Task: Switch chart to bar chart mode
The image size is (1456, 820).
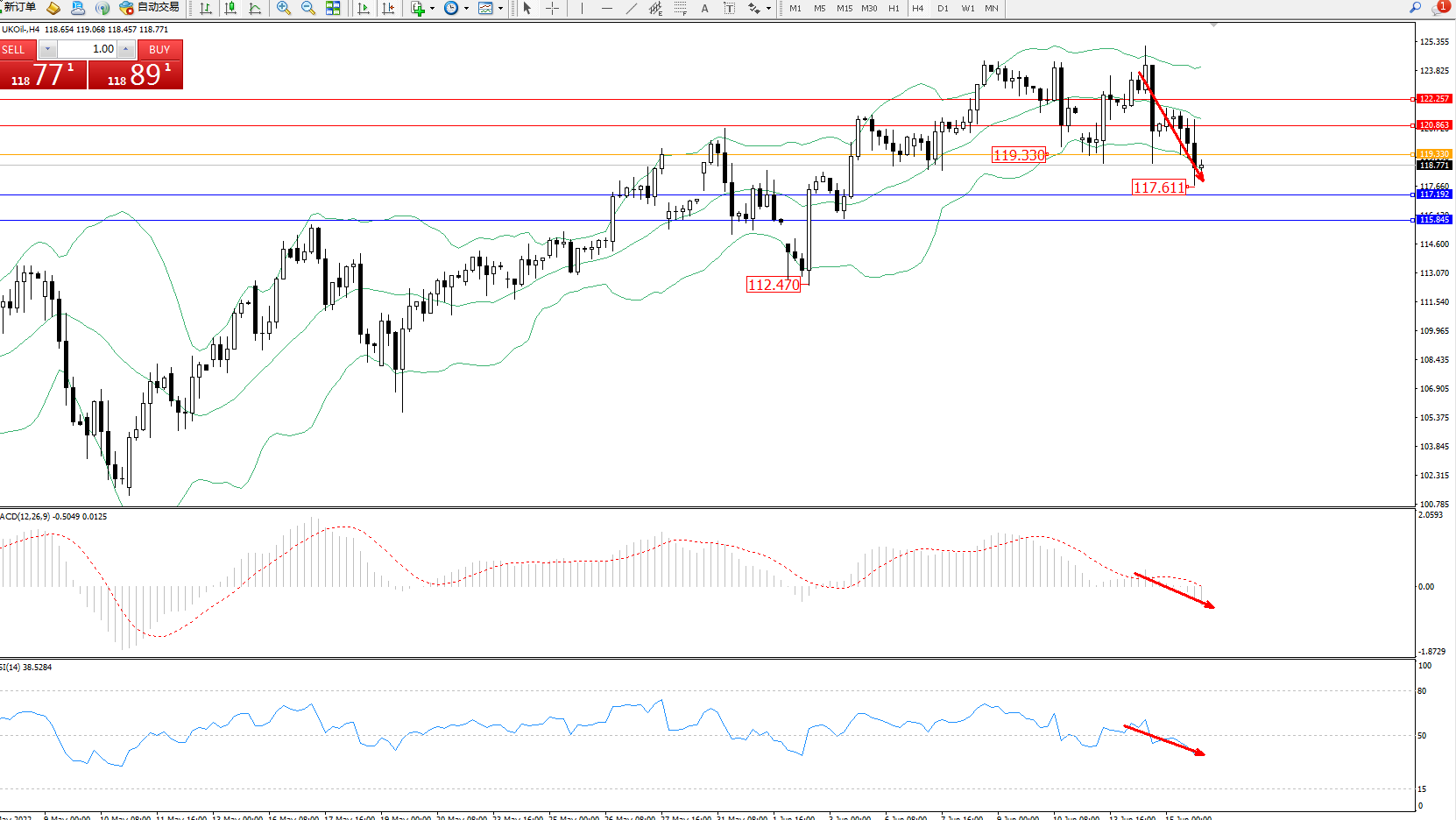Action: pos(206,8)
